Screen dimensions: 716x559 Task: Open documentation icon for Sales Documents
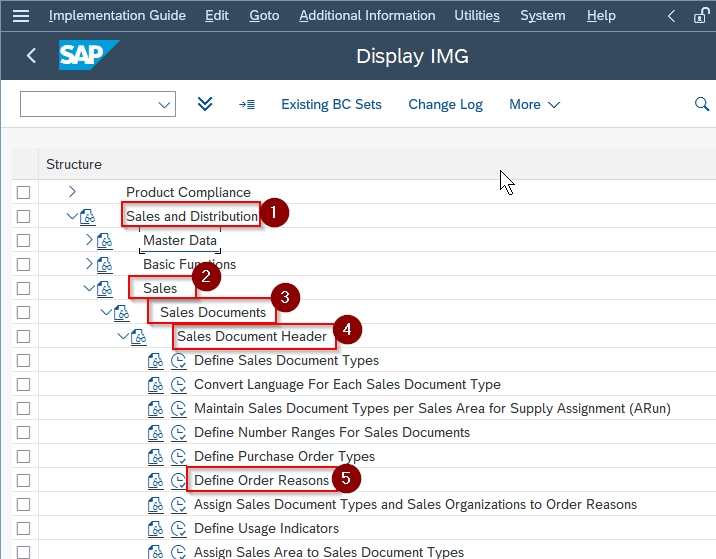coord(121,313)
